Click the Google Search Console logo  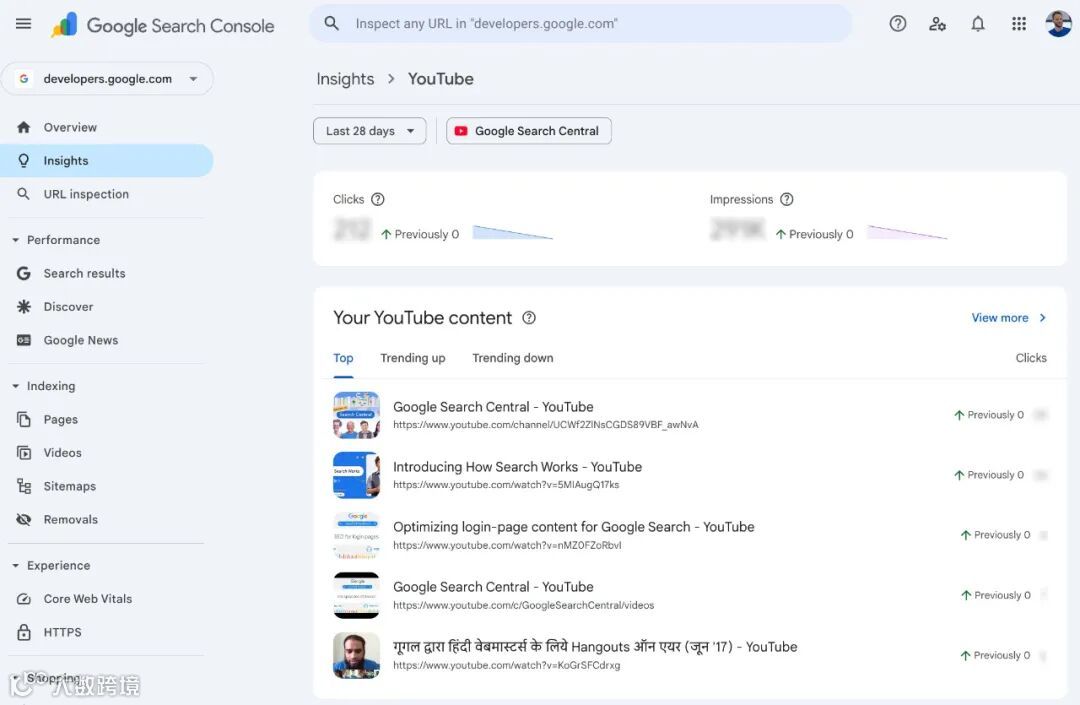pos(163,25)
